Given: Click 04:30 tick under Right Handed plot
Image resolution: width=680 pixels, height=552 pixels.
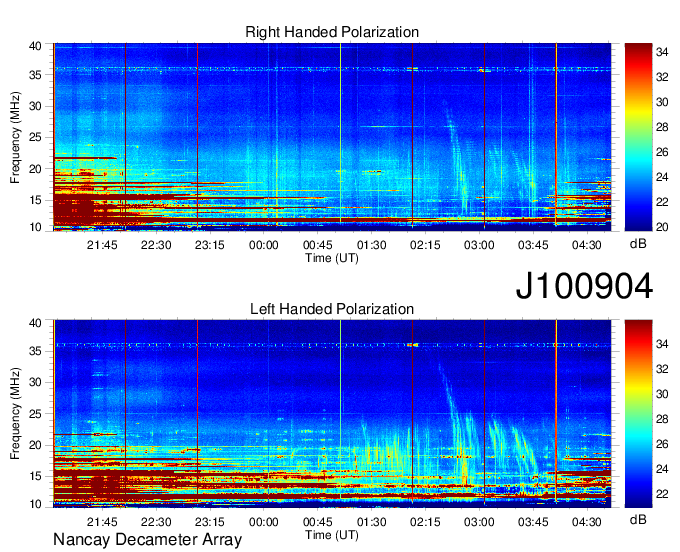Looking at the screenshot, I should click(587, 245).
